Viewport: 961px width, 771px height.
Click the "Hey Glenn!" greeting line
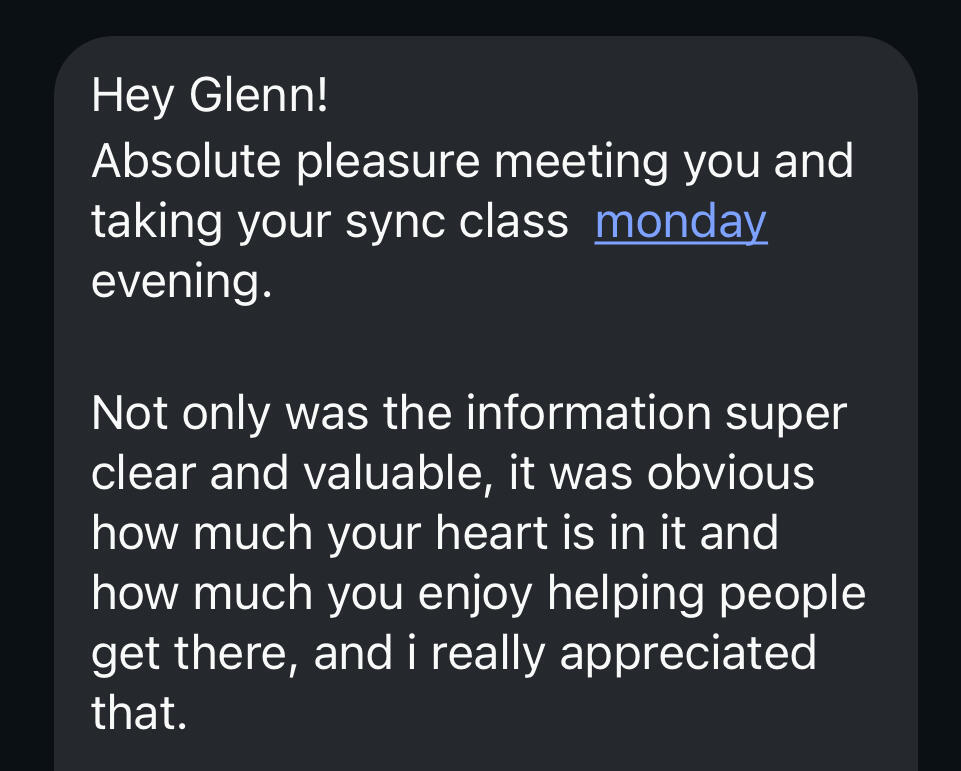point(209,97)
